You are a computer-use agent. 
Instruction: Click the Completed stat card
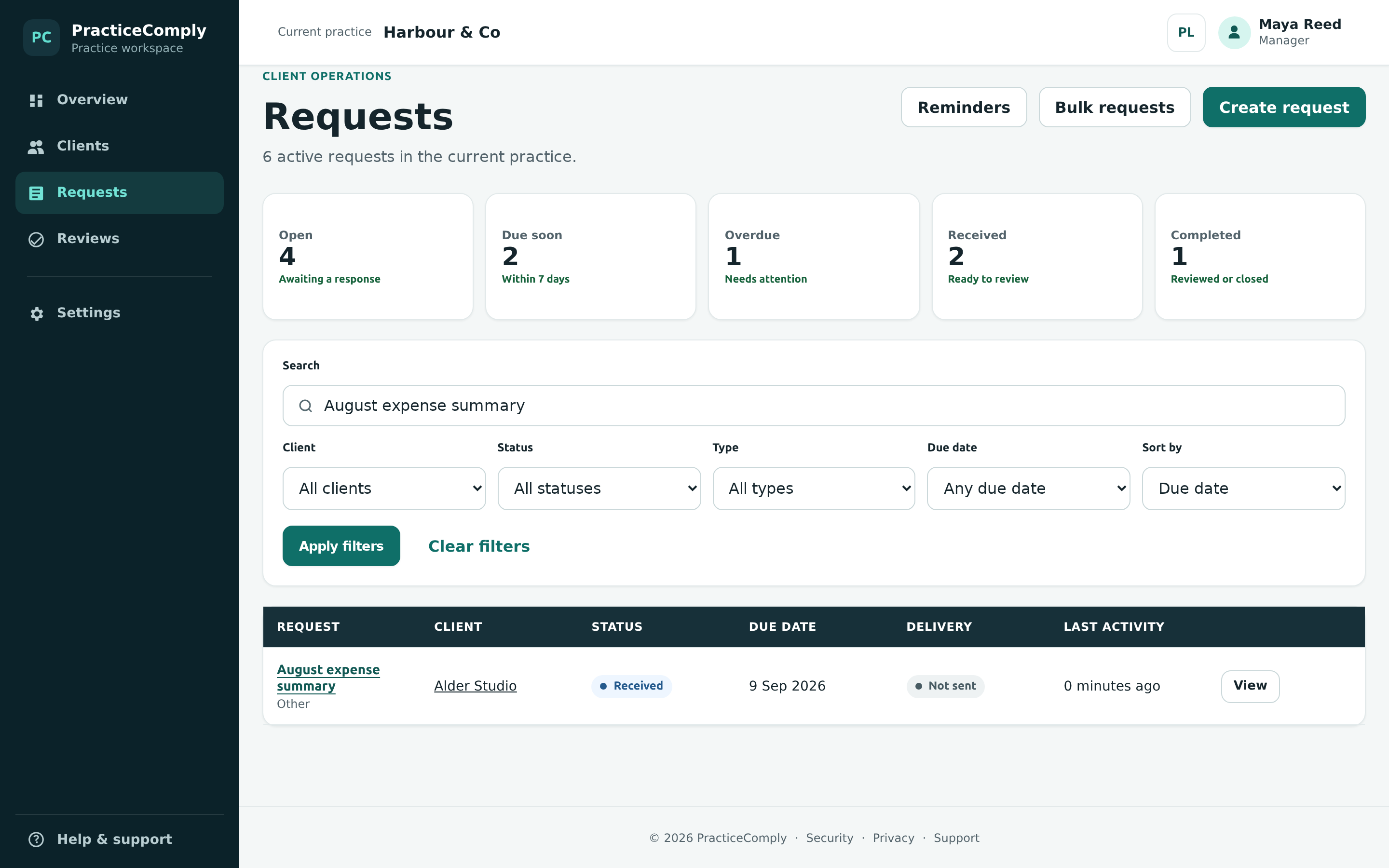pyautogui.click(x=1260, y=257)
